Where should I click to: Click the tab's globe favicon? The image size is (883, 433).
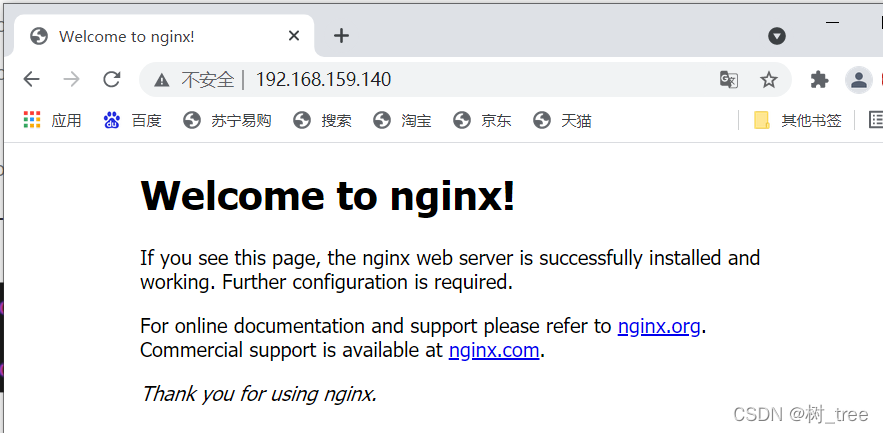(39, 36)
